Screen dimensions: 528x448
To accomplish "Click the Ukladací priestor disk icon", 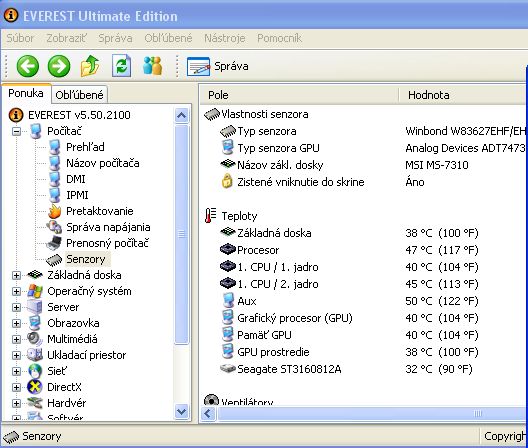I will click(x=35, y=355).
